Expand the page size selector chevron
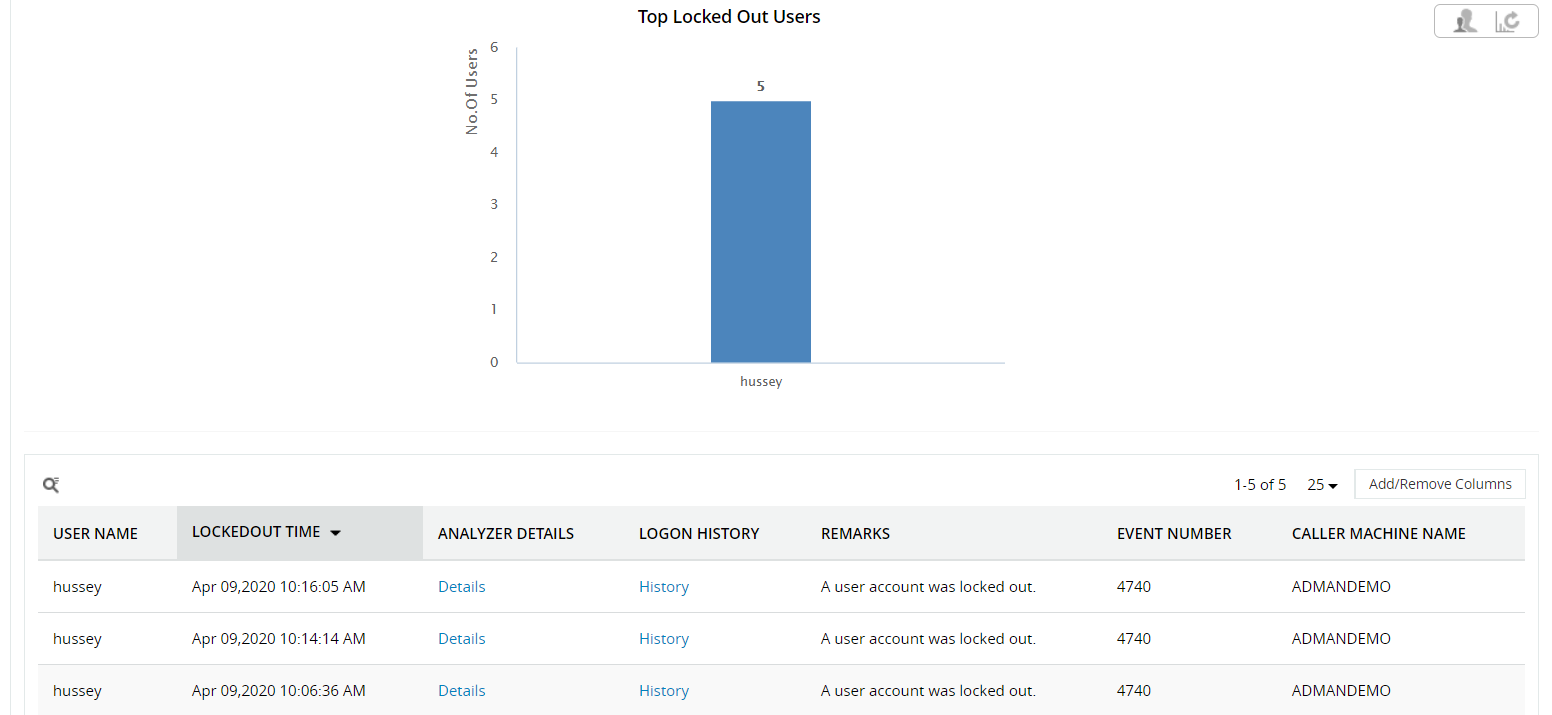1552x715 pixels. coord(1332,485)
